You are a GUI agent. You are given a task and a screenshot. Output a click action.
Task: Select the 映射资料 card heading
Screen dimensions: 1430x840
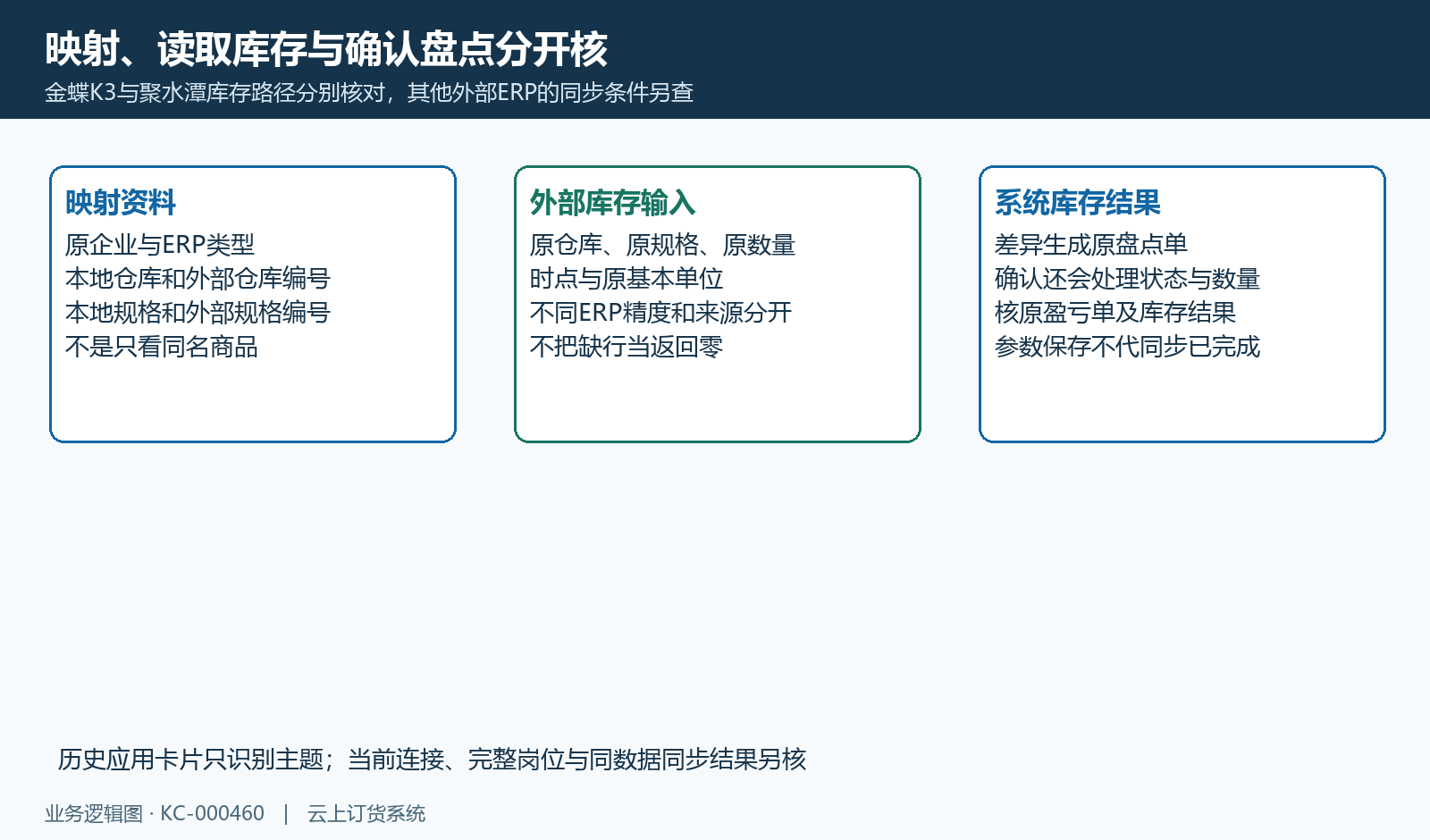(x=121, y=203)
